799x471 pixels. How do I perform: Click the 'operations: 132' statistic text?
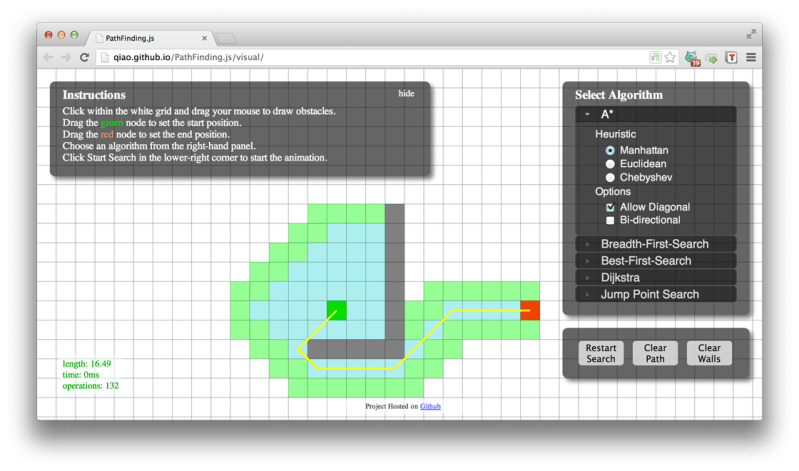click(x=91, y=386)
